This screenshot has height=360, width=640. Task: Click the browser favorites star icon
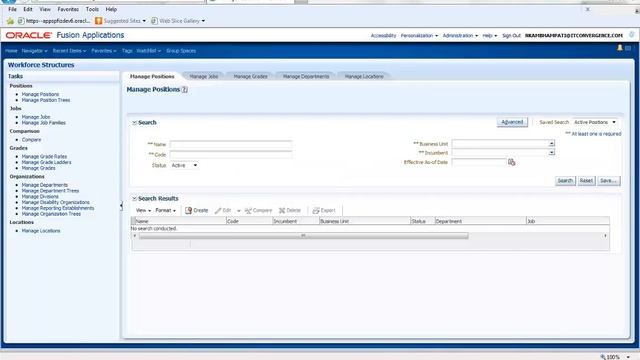[x=11, y=21]
